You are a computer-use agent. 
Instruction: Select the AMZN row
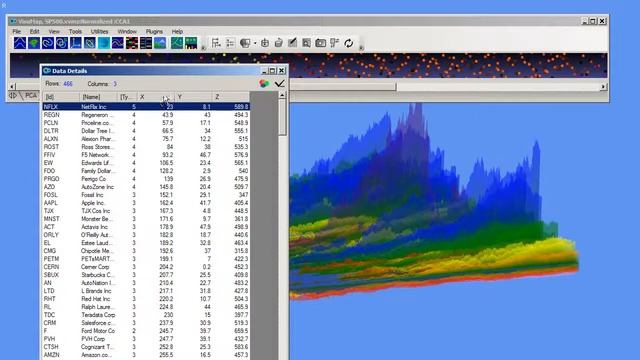point(146,355)
